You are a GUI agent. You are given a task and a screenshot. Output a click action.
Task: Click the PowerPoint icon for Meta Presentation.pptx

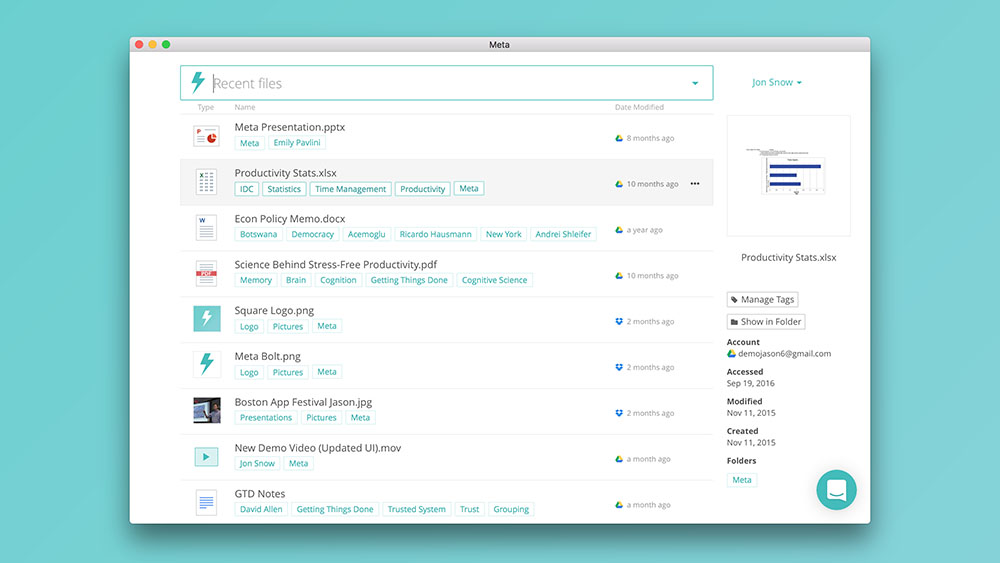click(206, 136)
